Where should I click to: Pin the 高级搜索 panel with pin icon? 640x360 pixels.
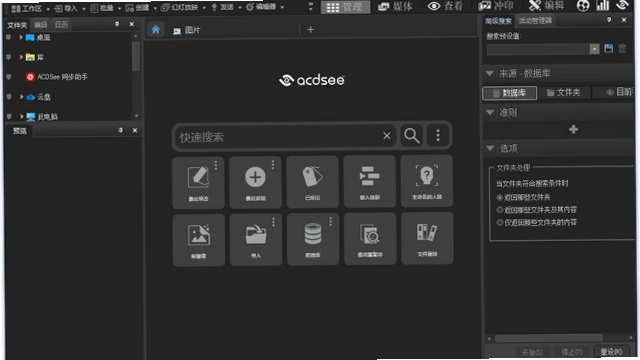click(x=609, y=20)
